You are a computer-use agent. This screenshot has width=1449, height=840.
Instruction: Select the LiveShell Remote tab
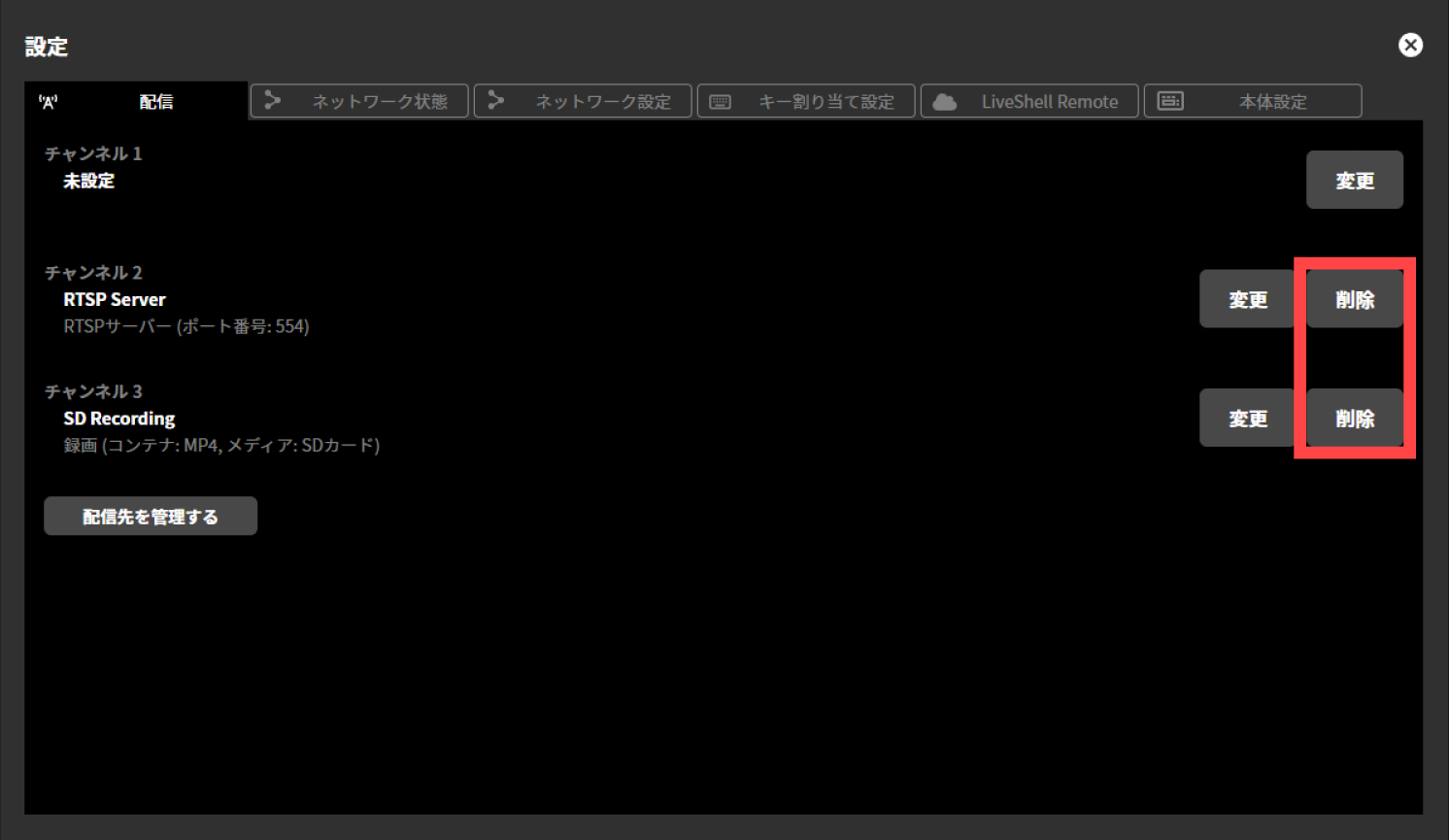point(1029,100)
